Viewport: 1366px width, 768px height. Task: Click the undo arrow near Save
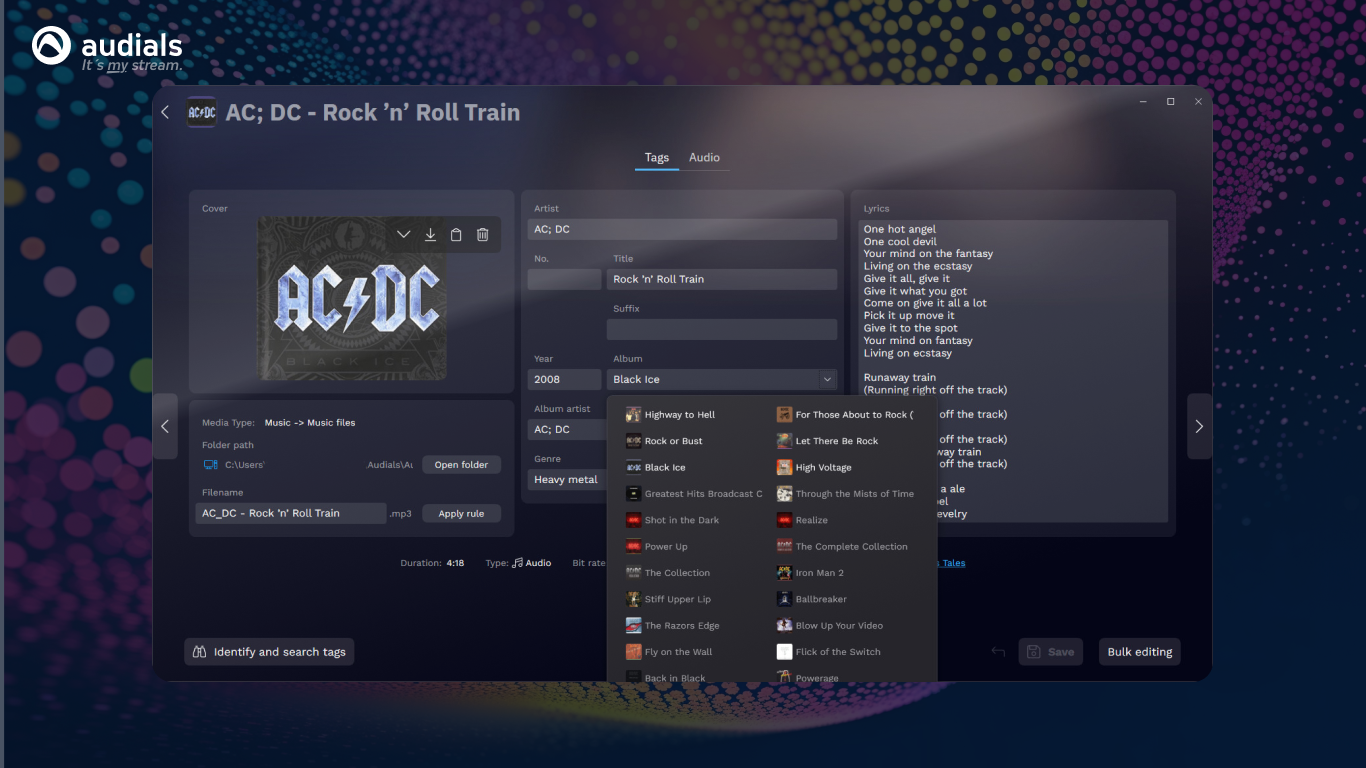997,651
